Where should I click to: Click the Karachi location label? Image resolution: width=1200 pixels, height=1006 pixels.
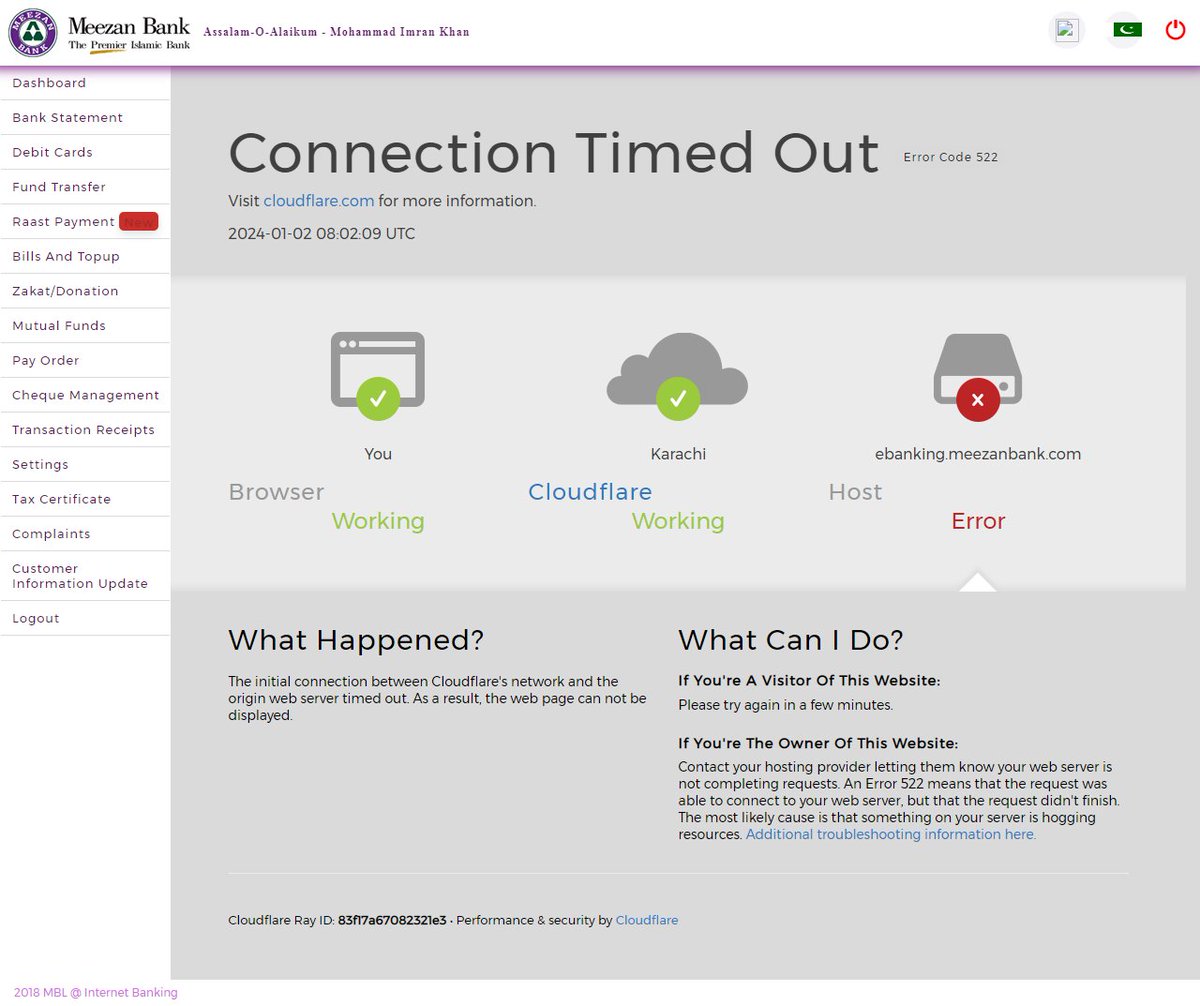click(x=678, y=454)
